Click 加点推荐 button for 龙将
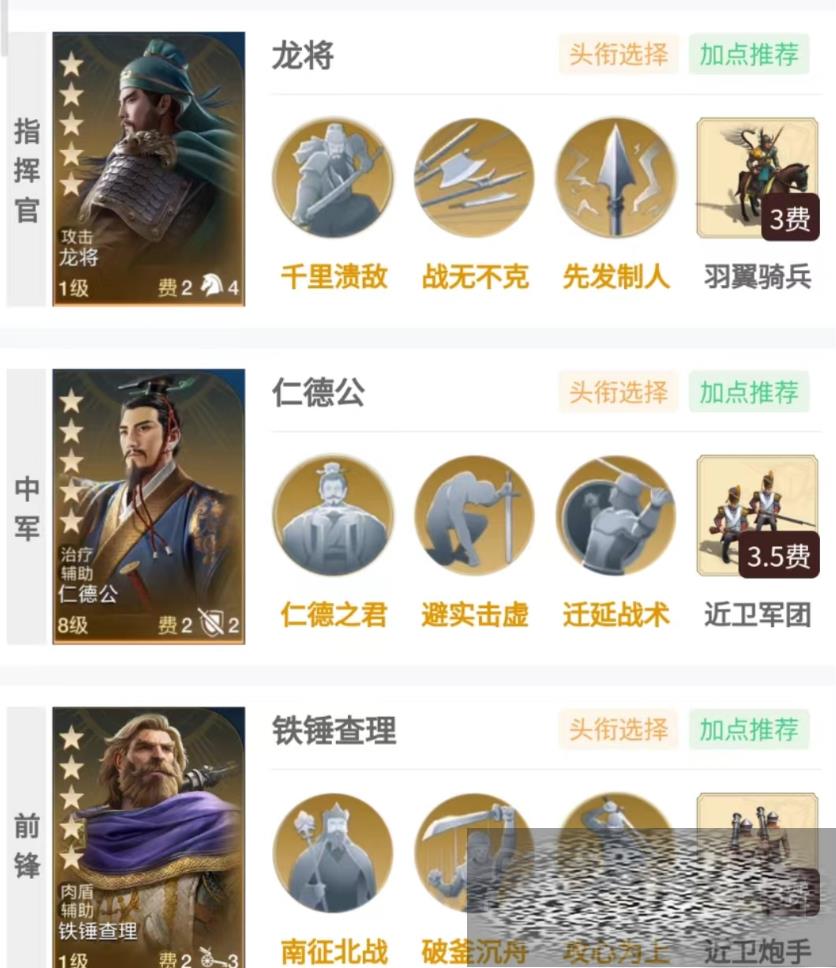This screenshot has width=836, height=968. point(749,54)
